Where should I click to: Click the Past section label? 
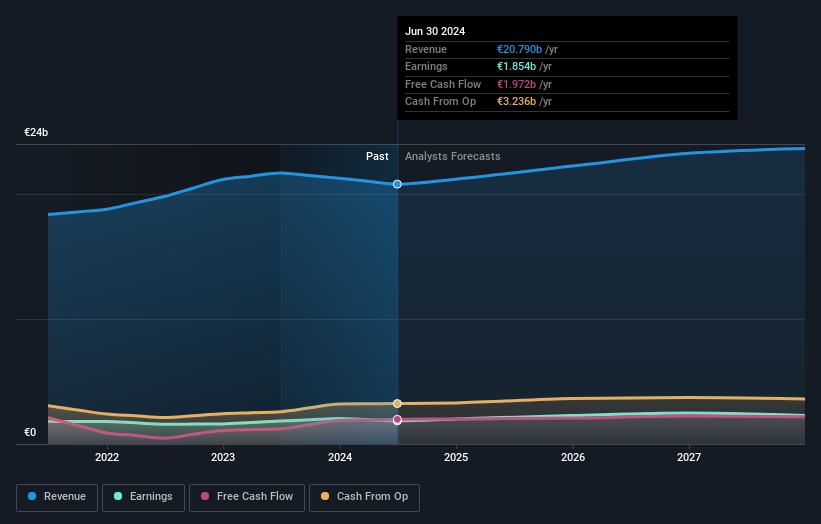pos(377,157)
